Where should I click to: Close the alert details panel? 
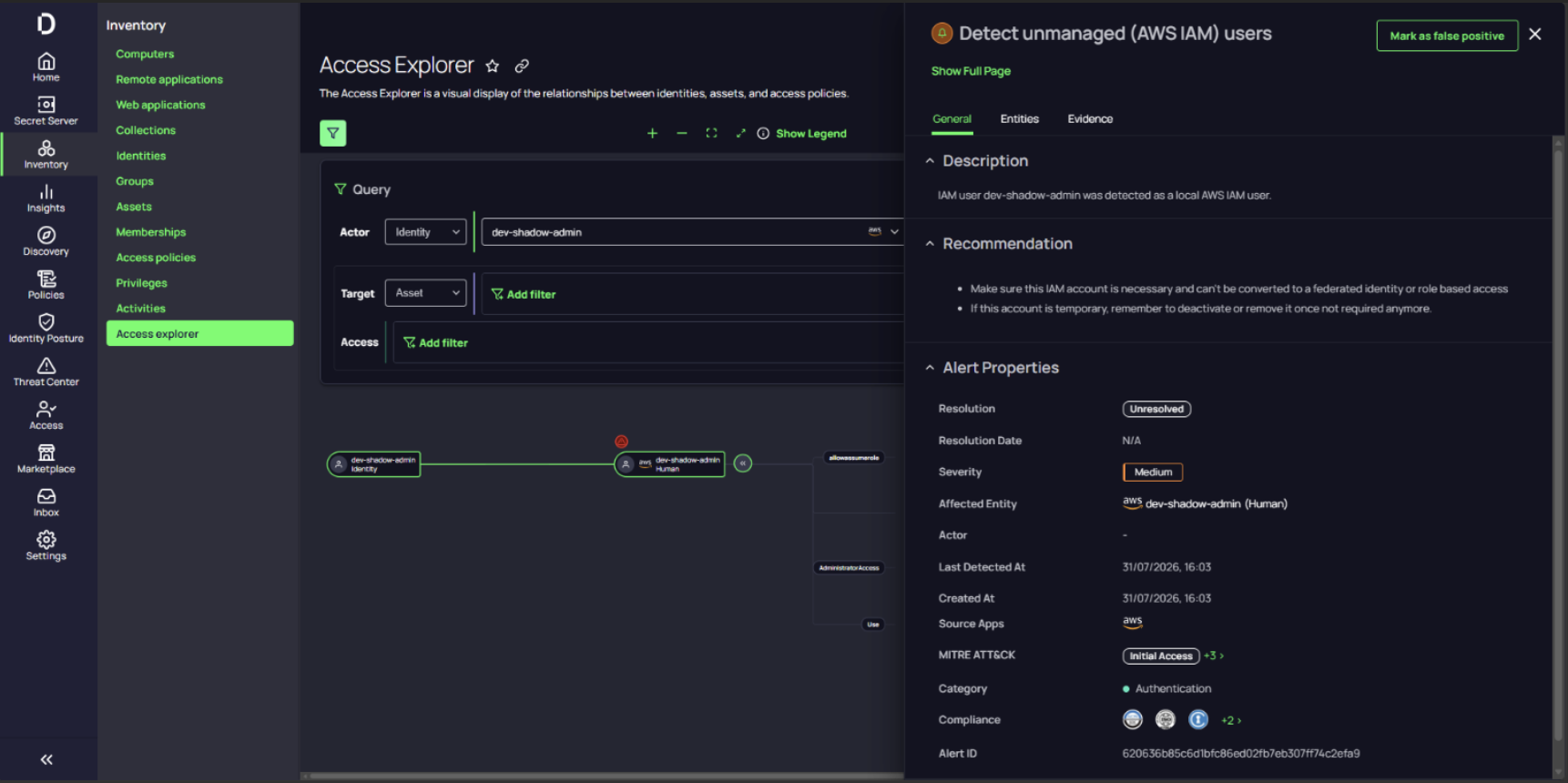(x=1535, y=35)
